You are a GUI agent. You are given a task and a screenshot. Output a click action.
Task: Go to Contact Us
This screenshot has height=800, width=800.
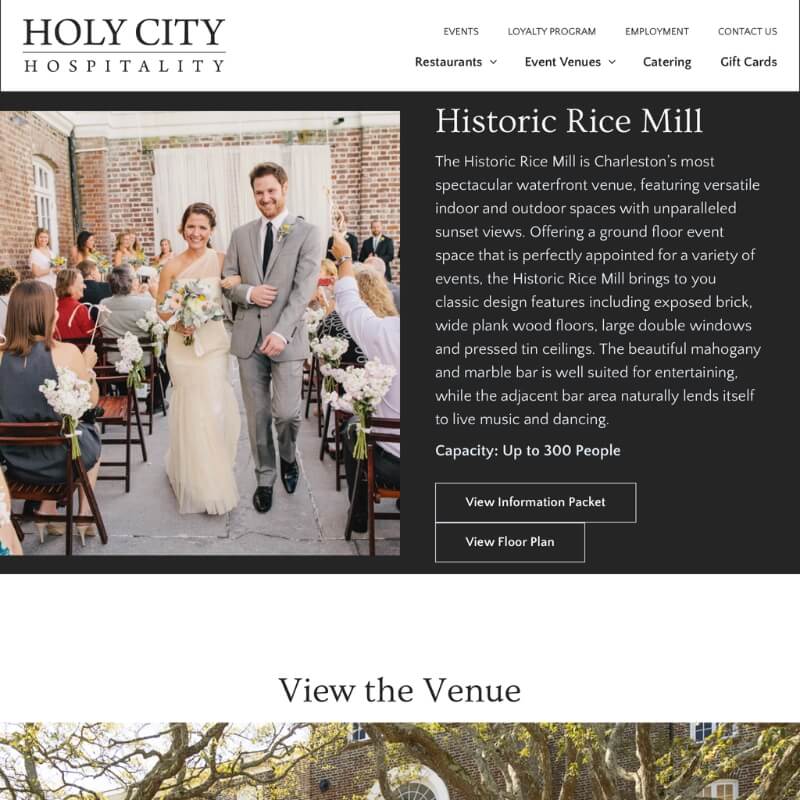(x=747, y=32)
